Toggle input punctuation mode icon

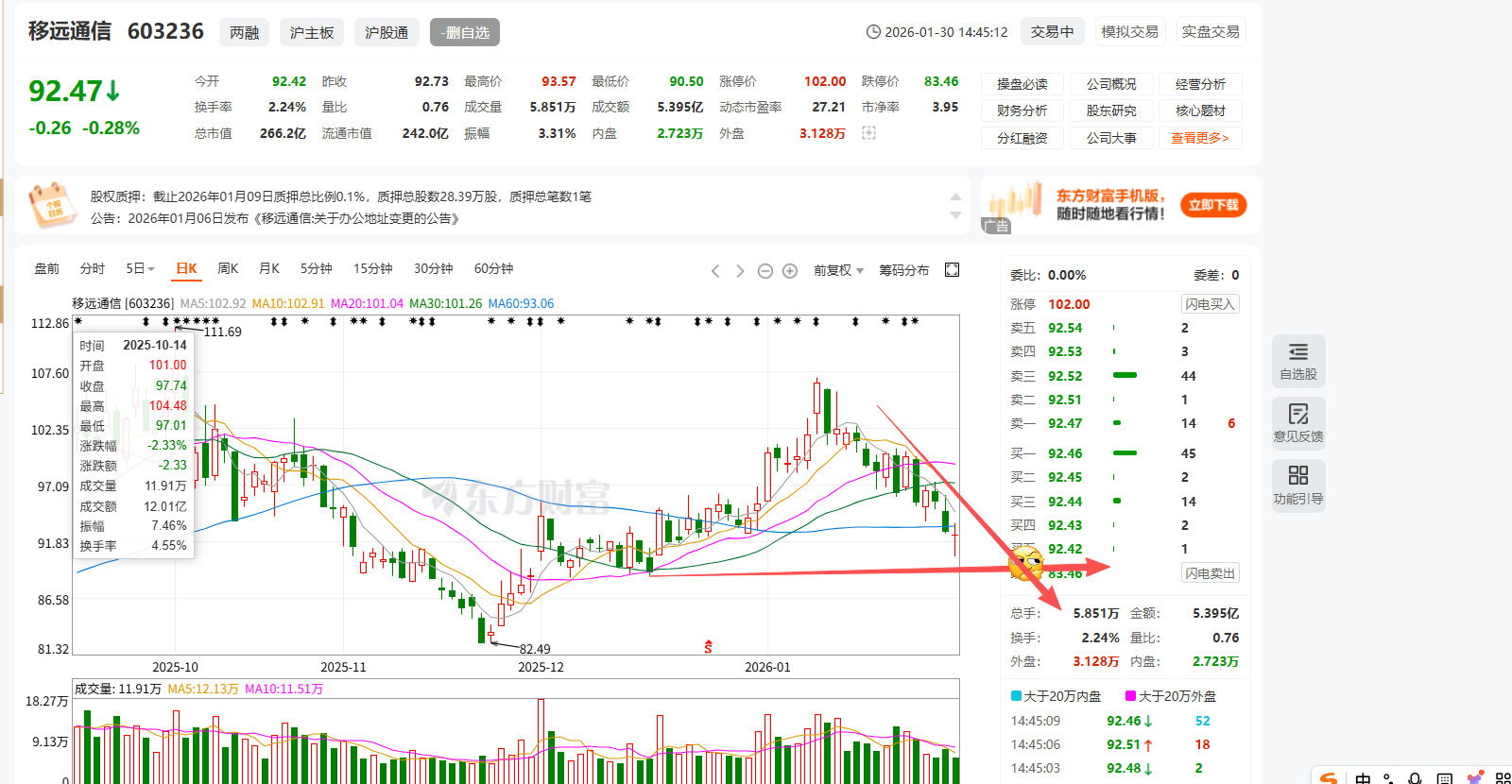coord(1388,778)
